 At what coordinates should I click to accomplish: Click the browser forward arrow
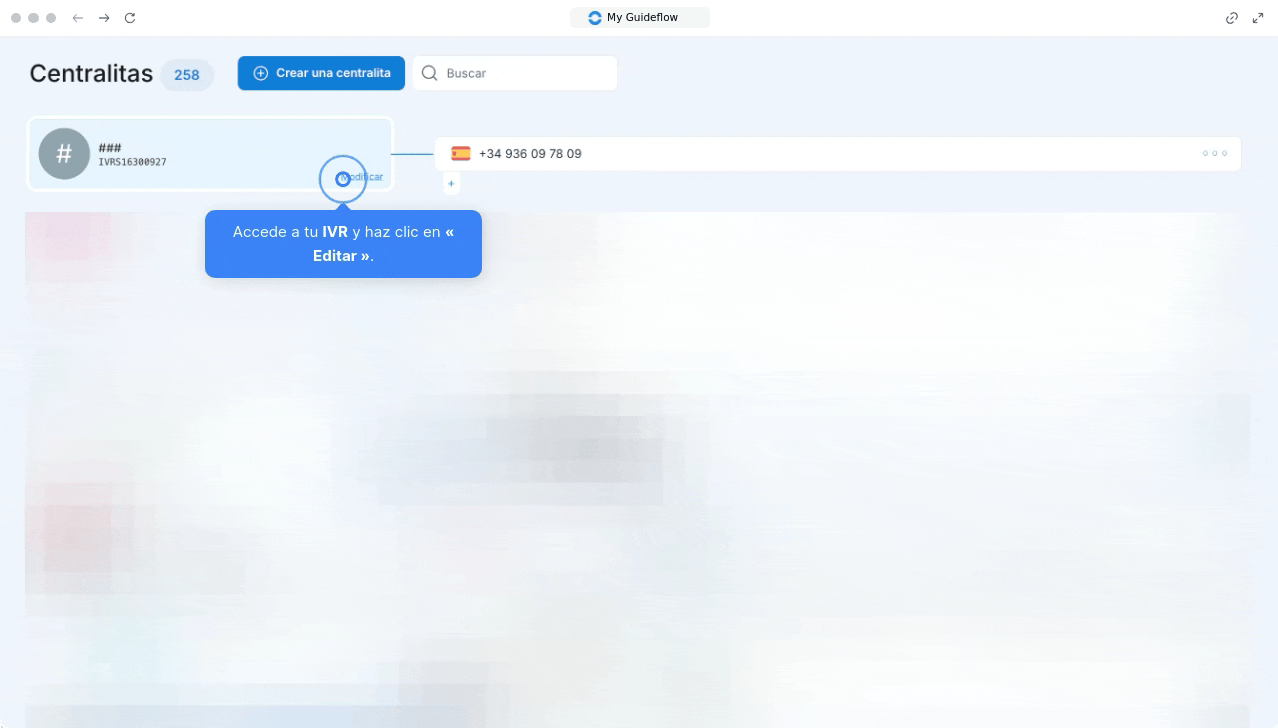(104, 18)
